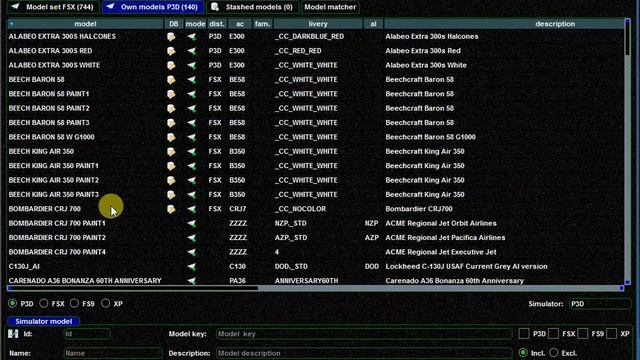The height and width of the screenshot is (360, 640).
Task: Click aircraft mode icon for Carenado A36 Bonanza row
Action: click(x=191, y=281)
